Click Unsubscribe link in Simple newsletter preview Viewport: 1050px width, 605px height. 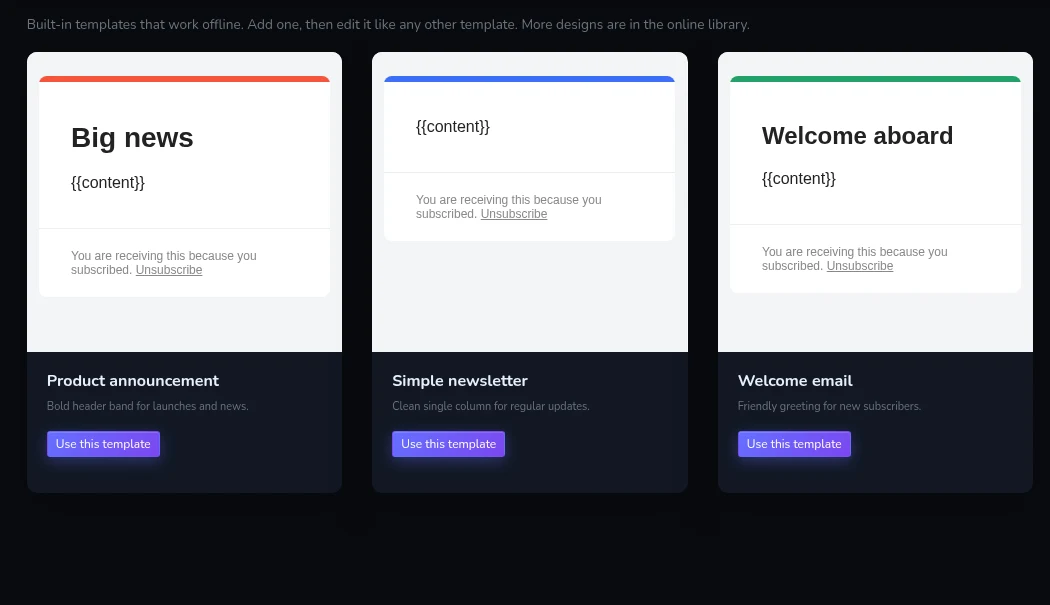click(x=514, y=214)
